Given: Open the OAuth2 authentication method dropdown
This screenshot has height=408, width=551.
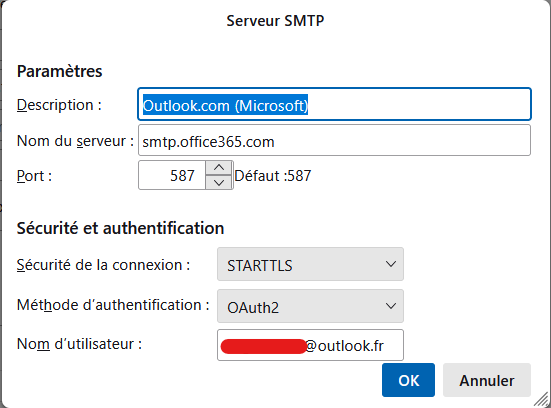Looking at the screenshot, I should pyautogui.click(x=310, y=306).
